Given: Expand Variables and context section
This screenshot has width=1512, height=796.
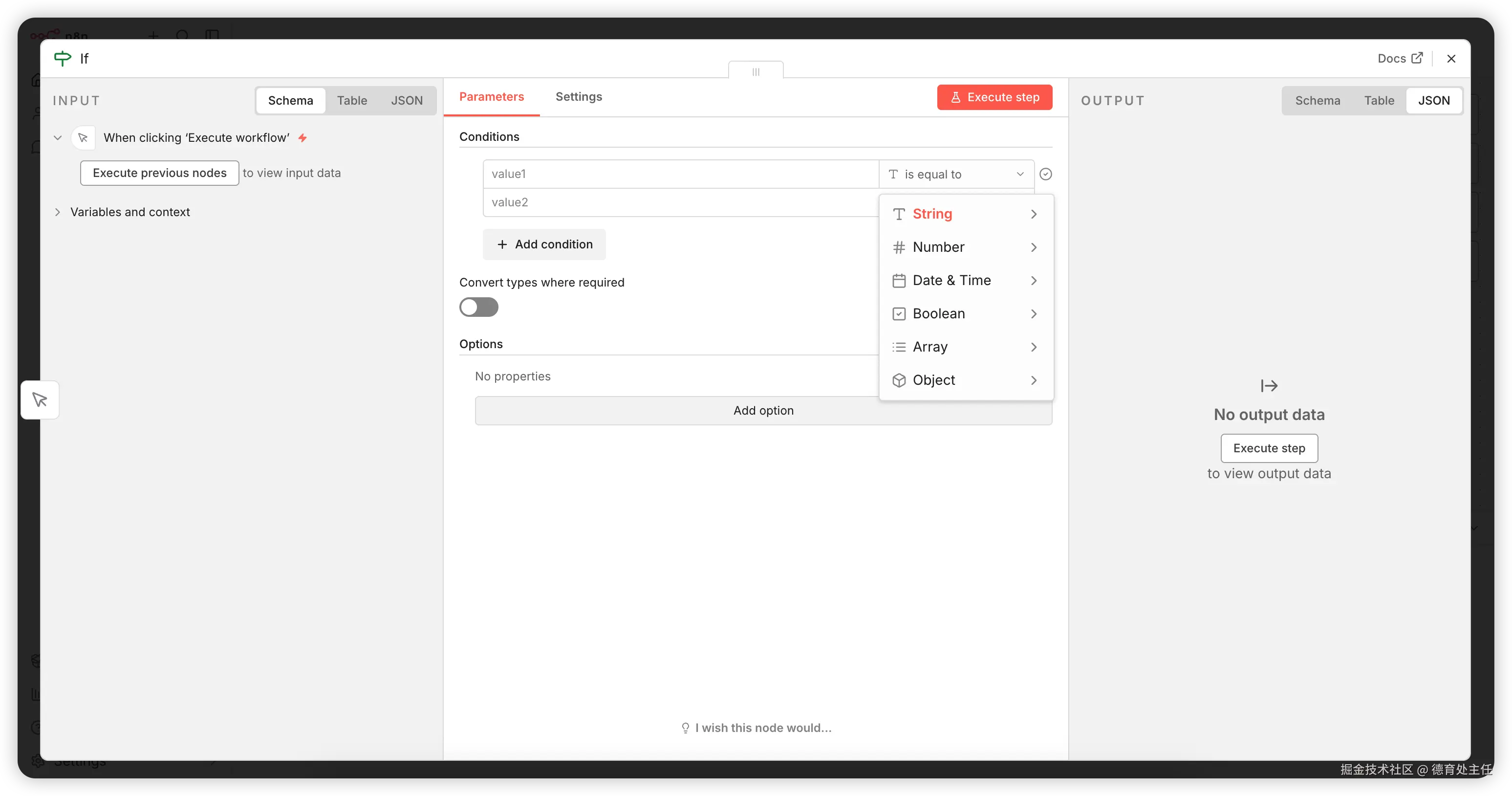Looking at the screenshot, I should click(x=58, y=212).
